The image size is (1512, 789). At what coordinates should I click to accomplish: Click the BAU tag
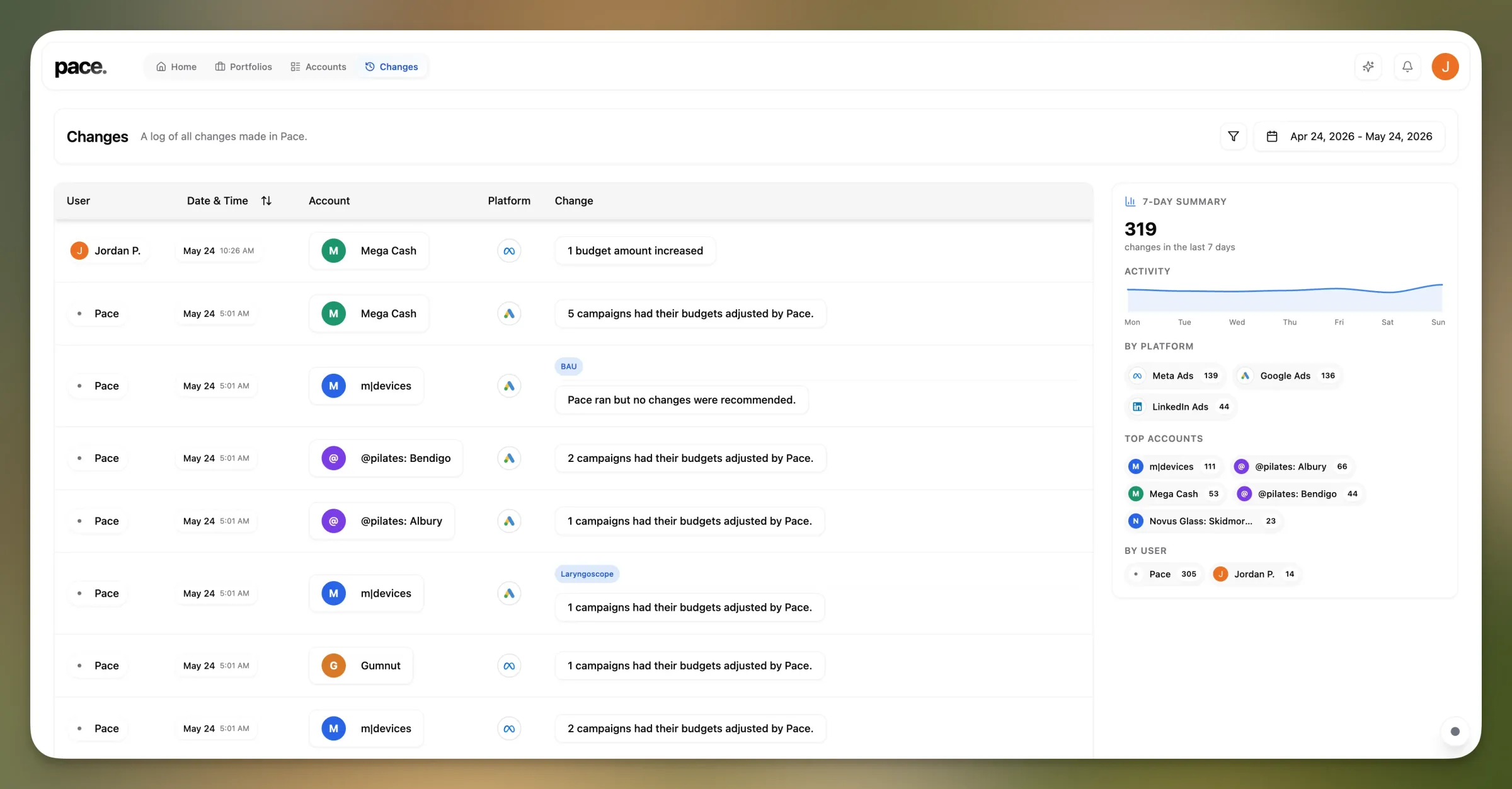coord(569,366)
